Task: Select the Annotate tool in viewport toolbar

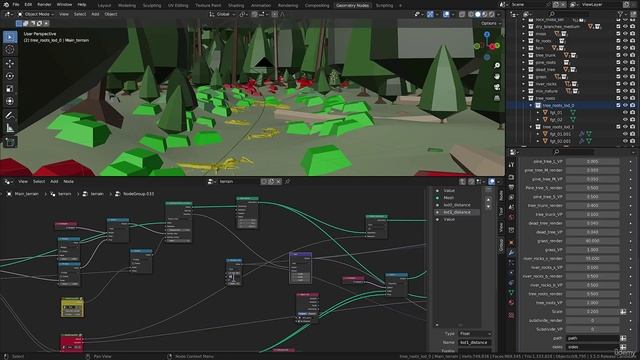Action: coord(10,116)
